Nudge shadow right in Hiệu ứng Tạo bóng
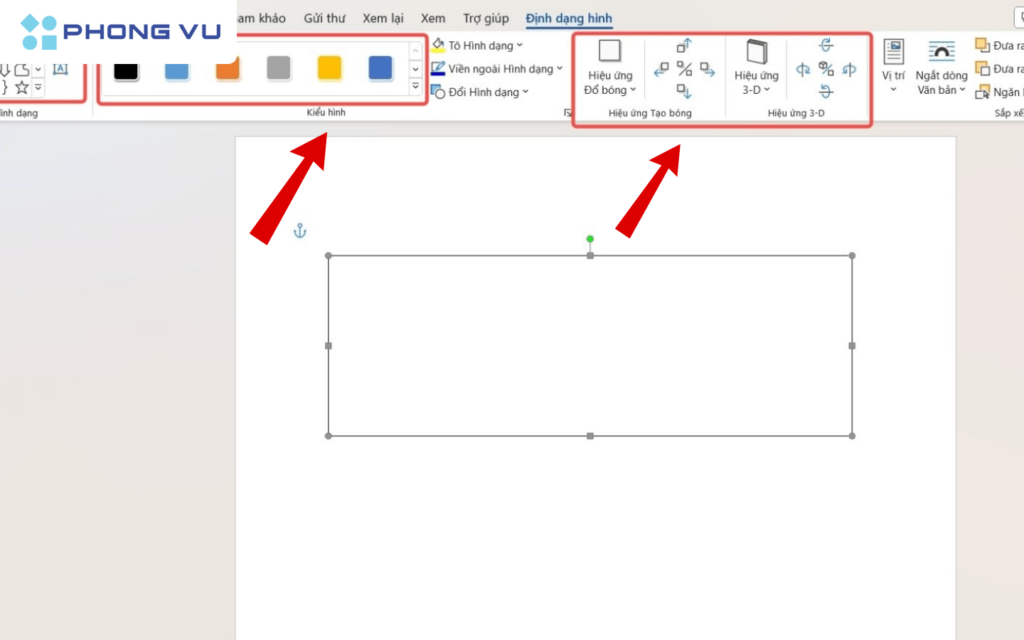The width and height of the screenshot is (1024, 640). (x=707, y=69)
